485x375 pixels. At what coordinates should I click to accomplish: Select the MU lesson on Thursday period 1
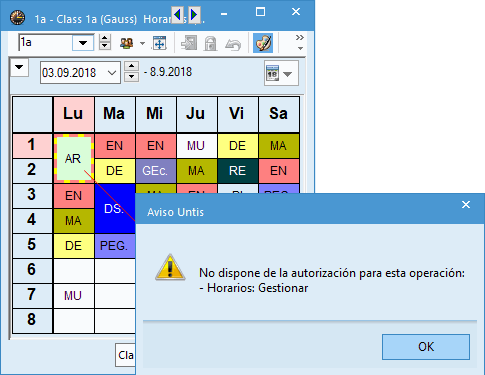click(197, 146)
